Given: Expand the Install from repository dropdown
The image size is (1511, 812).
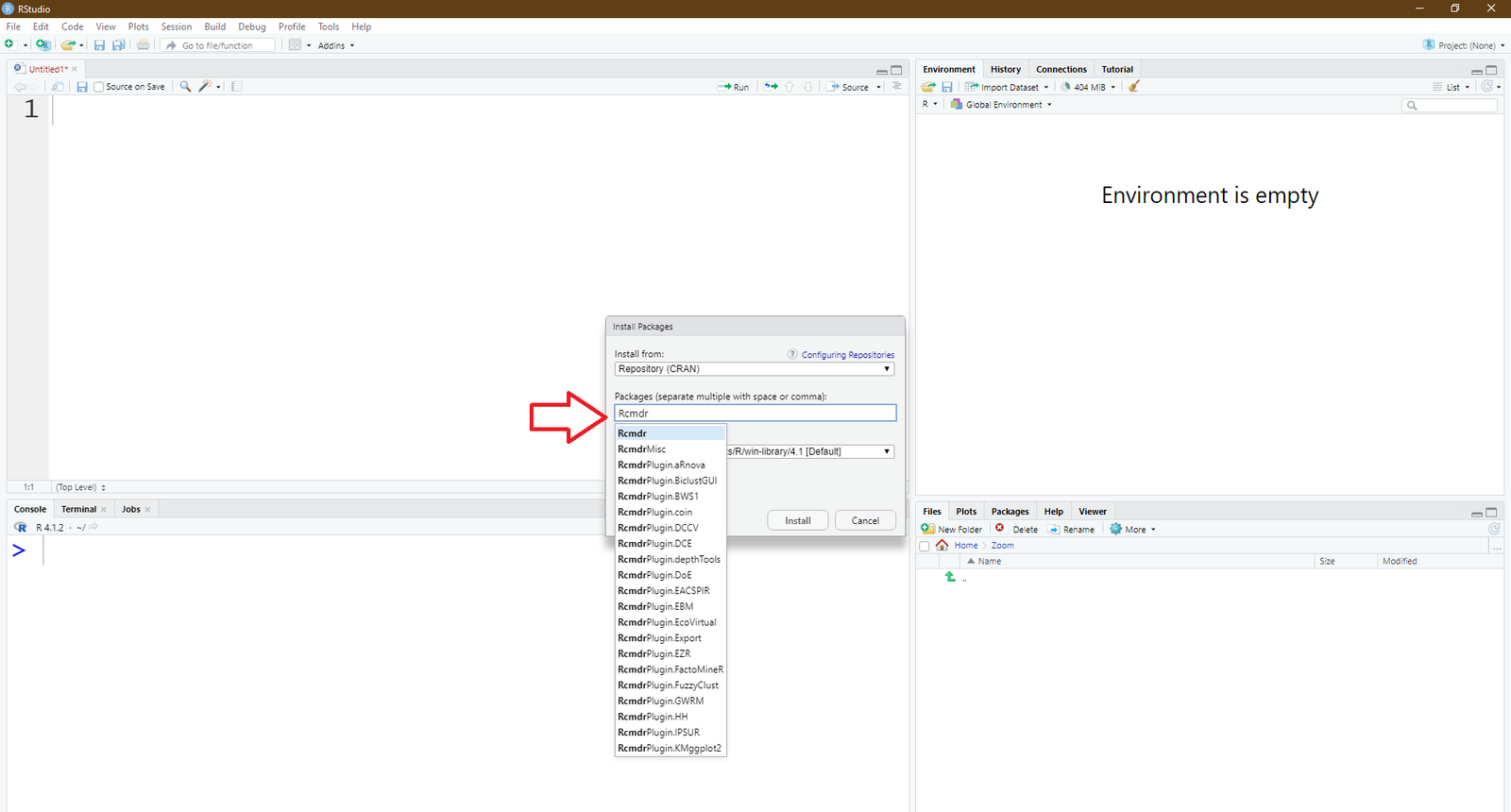Looking at the screenshot, I should (754, 369).
